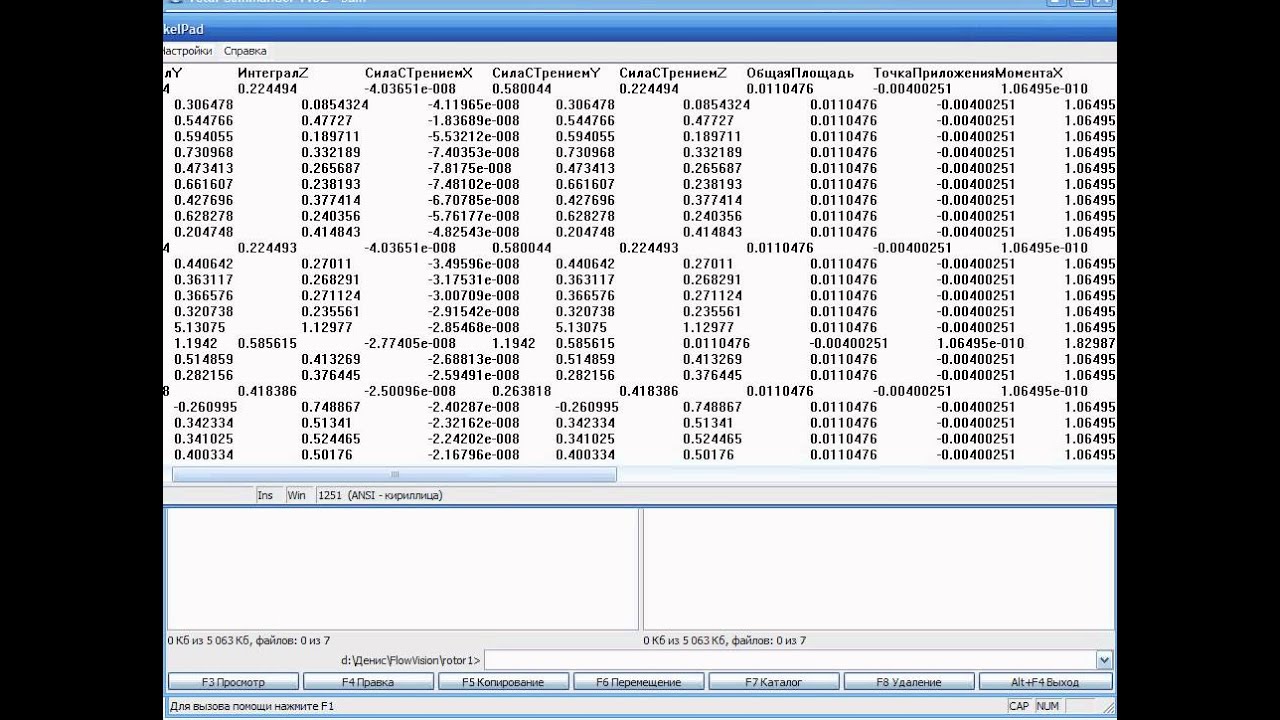Click the Alt+F4 Выход button
This screenshot has height=720, width=1280.
point(1045,682)
